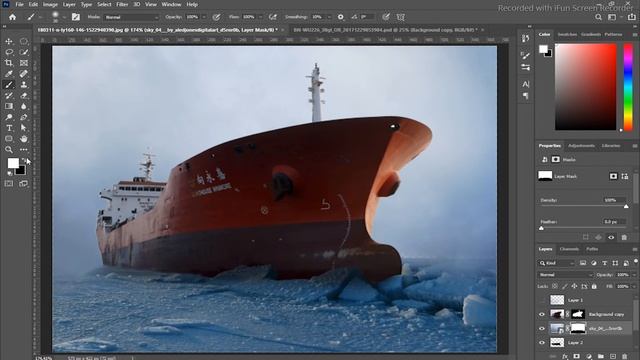Select the Brush tool in the toolbox

9,84
